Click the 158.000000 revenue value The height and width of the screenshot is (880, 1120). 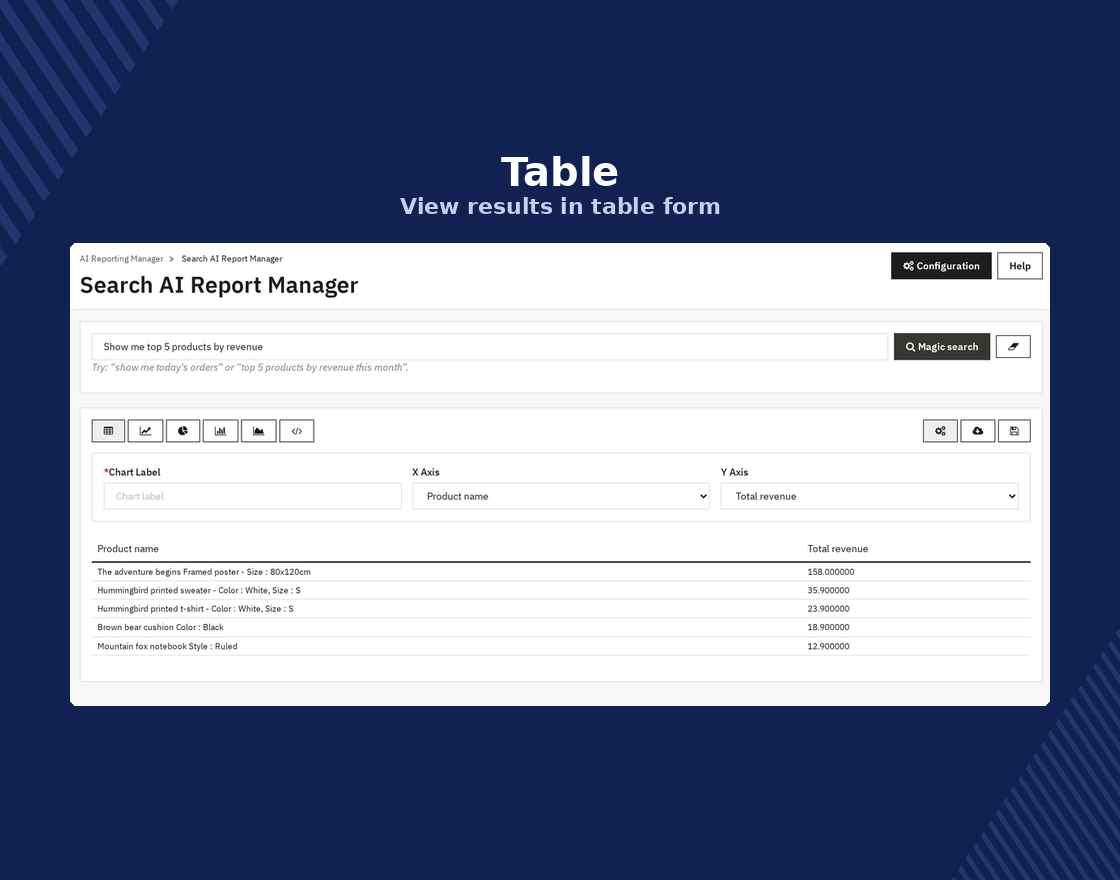831,572
